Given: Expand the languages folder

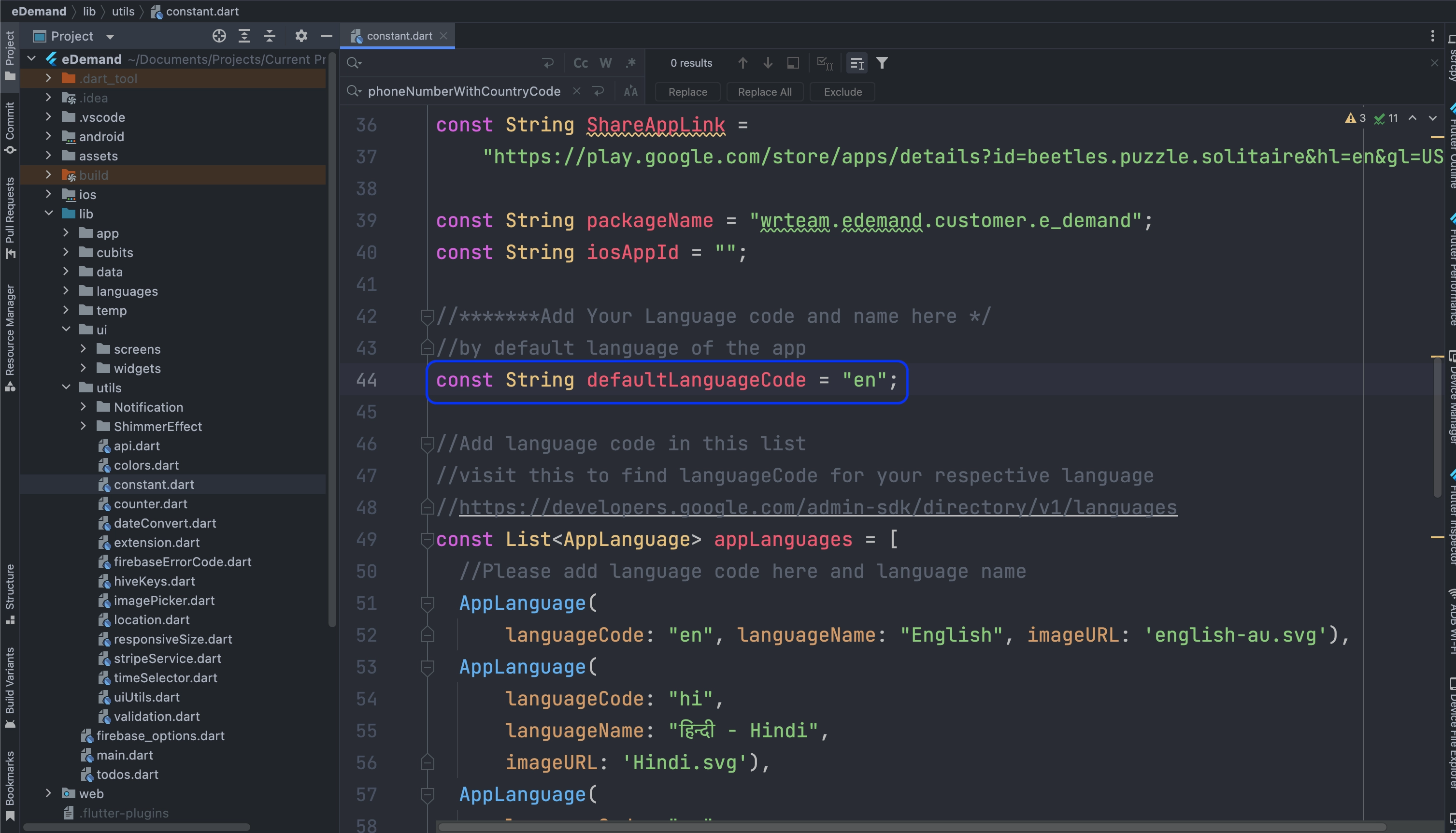Looking at the screenshot, I should (66, 291).
